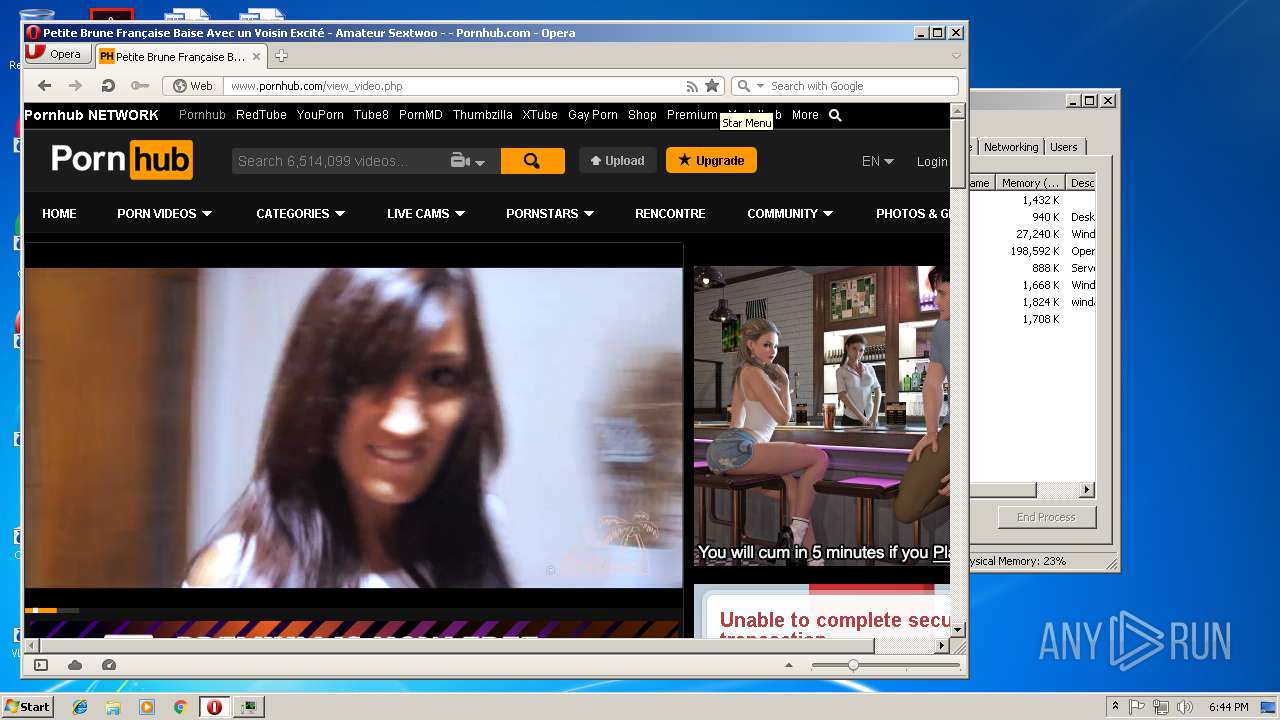The image size is (1280, 720).
Task: Select HOME in the site navigation
Action: point(59,213)
